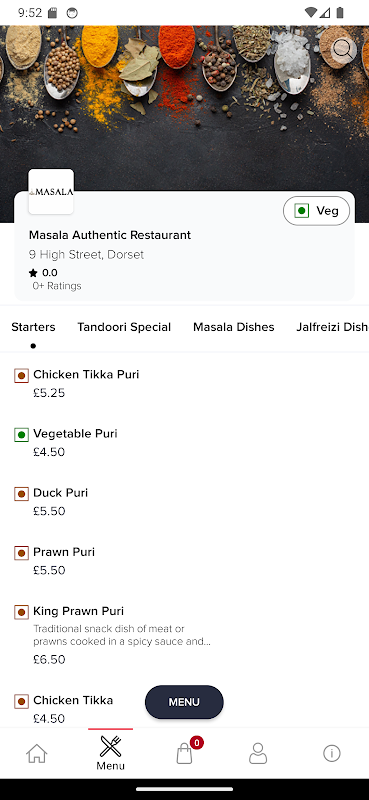Tap the rating star icon

coord(33,273)
